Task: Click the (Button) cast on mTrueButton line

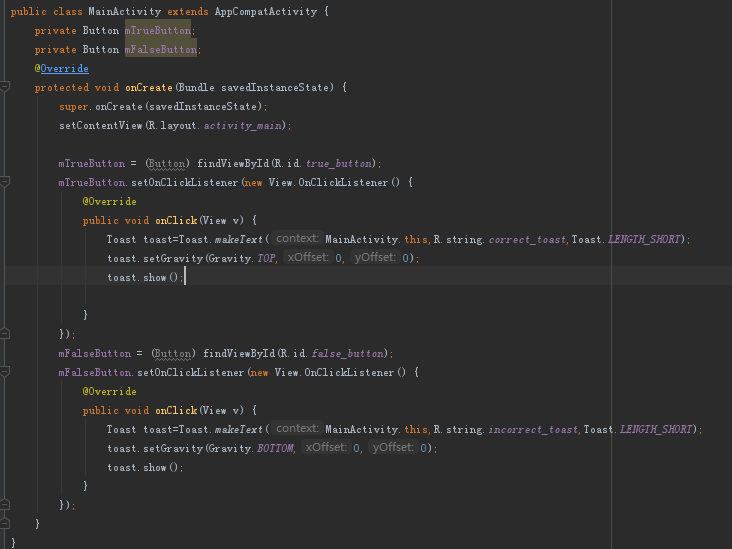Action: click(x=167, y=164)
